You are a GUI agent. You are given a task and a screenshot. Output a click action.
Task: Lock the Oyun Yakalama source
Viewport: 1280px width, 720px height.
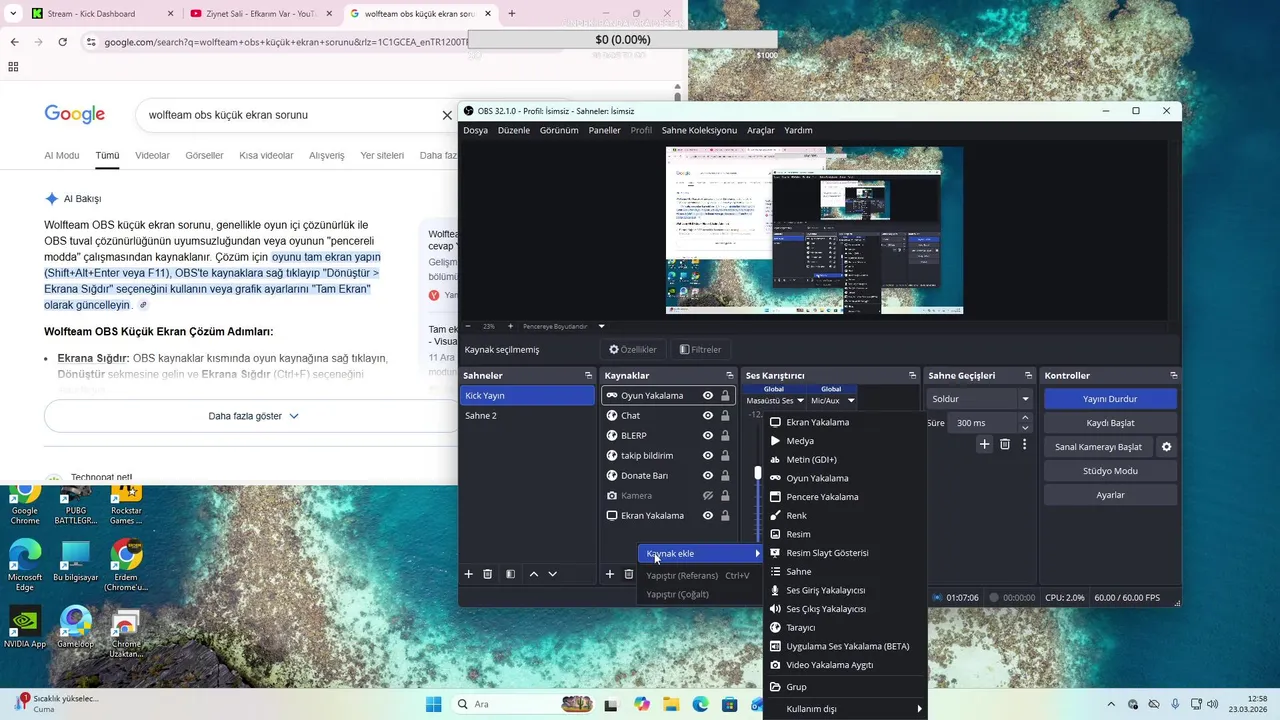[x=725, y=396]
